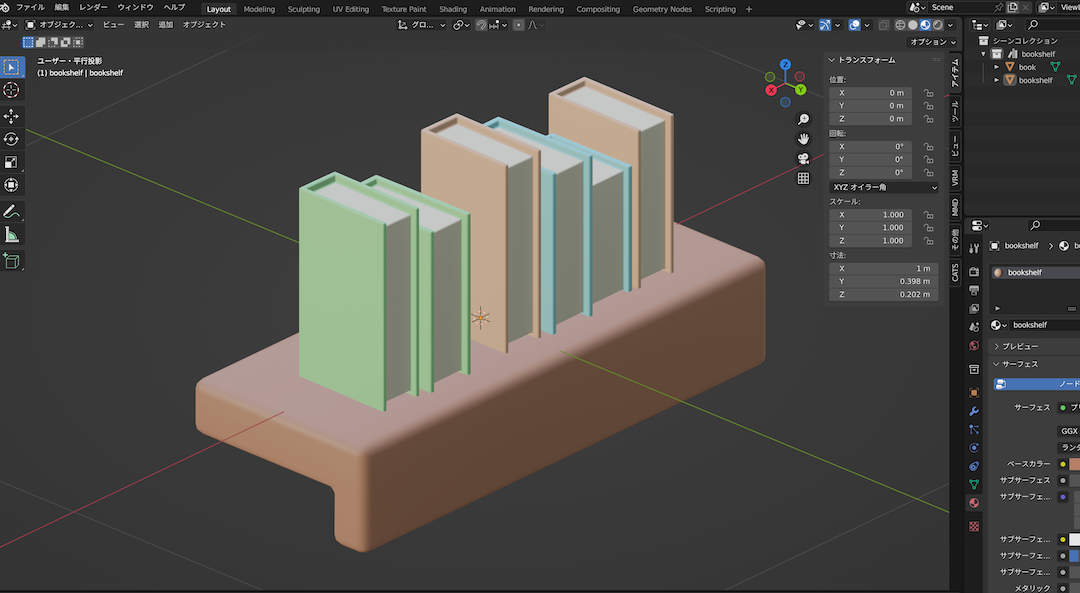Select the Cursor tool
This screenshot has height=593, width=1080.
coord(12,90)
